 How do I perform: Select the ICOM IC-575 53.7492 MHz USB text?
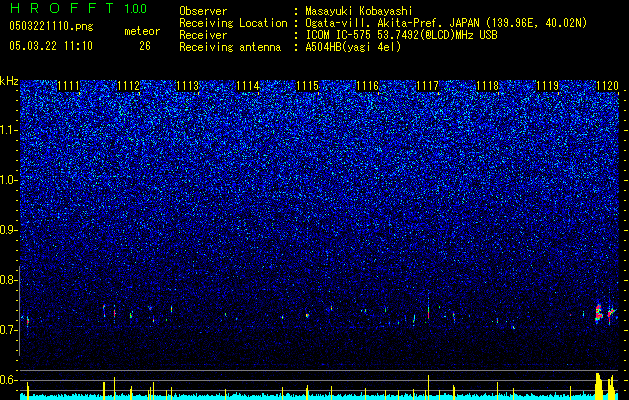402,35
